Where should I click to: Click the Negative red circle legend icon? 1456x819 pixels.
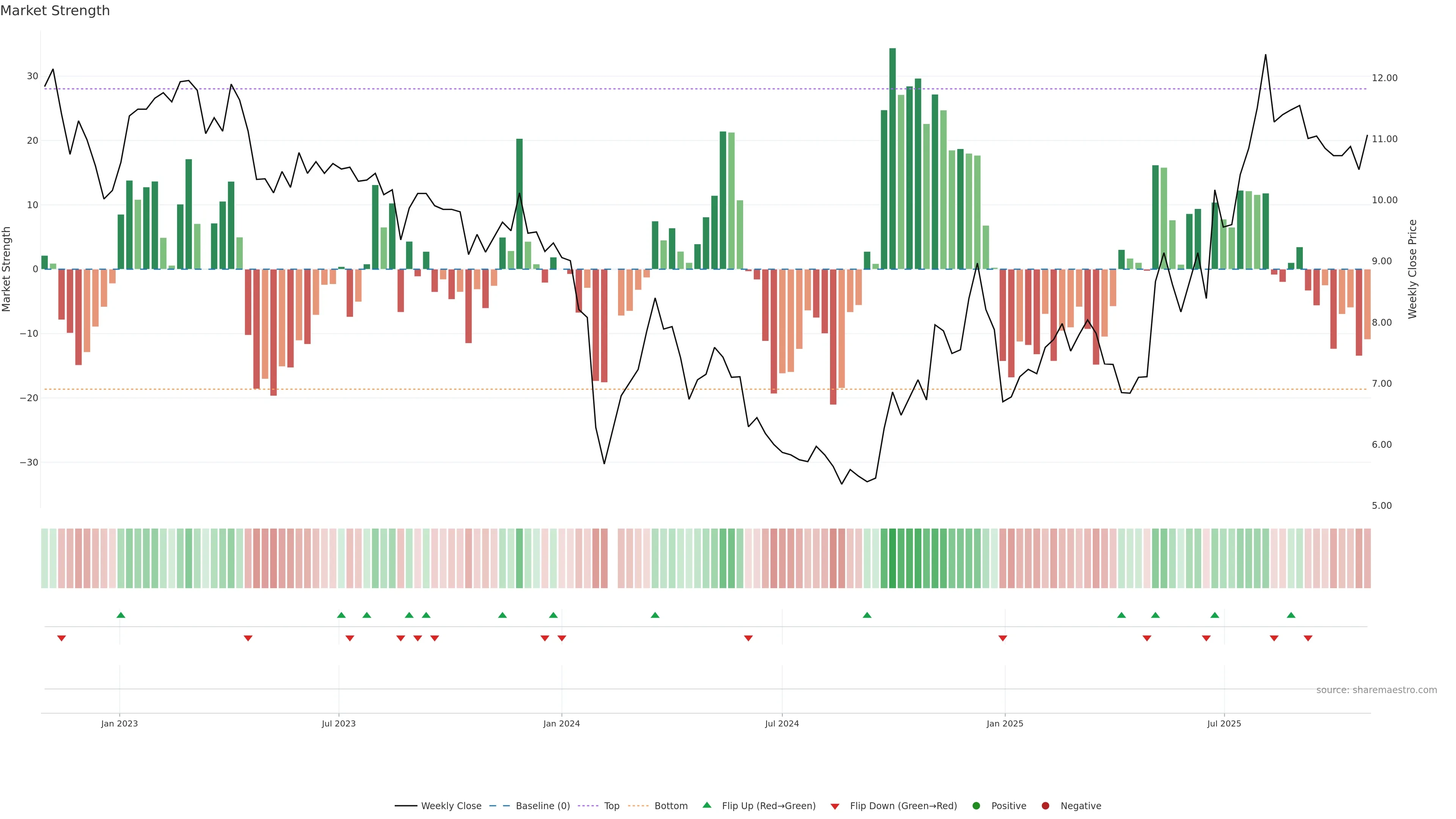pyautogui.click(x=1045, y=806)
